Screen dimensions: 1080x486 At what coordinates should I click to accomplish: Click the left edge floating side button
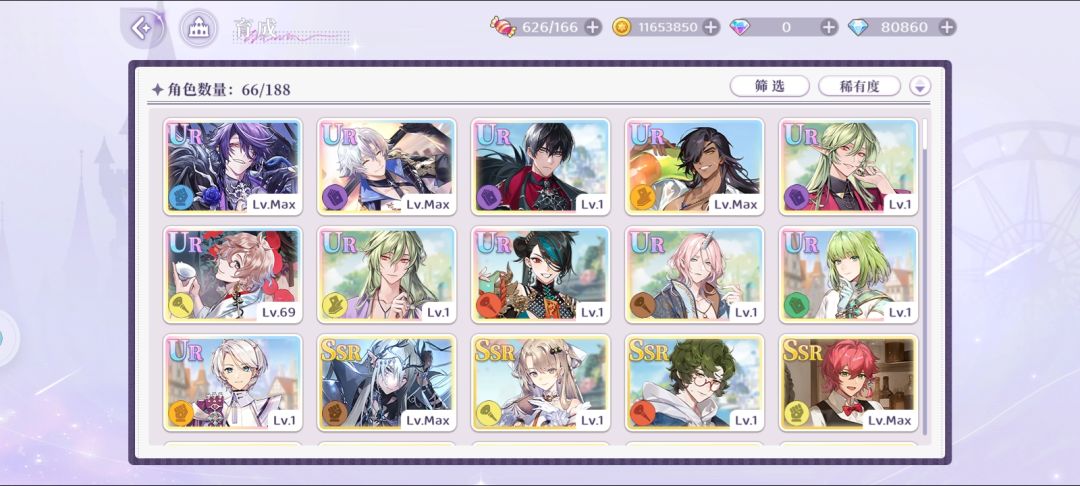[x=7, y=339]
